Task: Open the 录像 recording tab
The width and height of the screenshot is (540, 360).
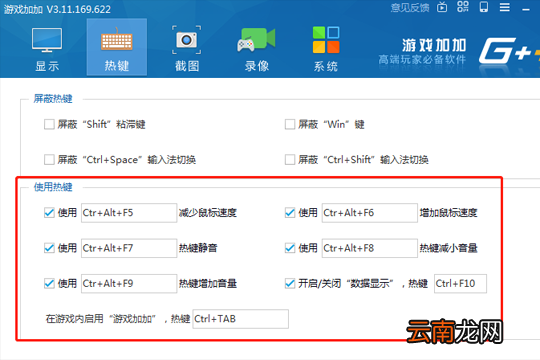Action: tap(257, 49)
